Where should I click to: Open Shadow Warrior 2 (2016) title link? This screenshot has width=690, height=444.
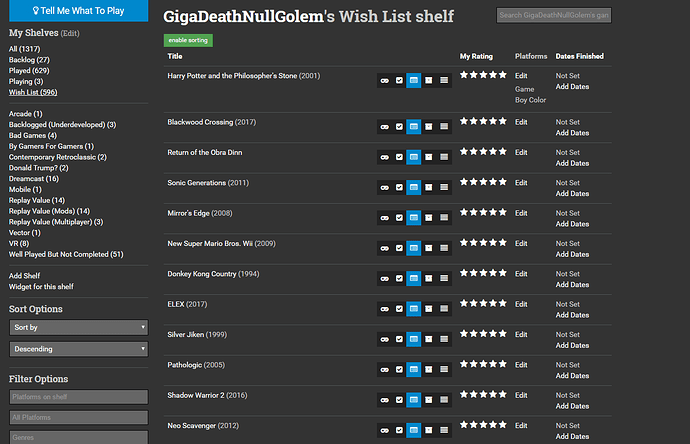tap(207, 396)
